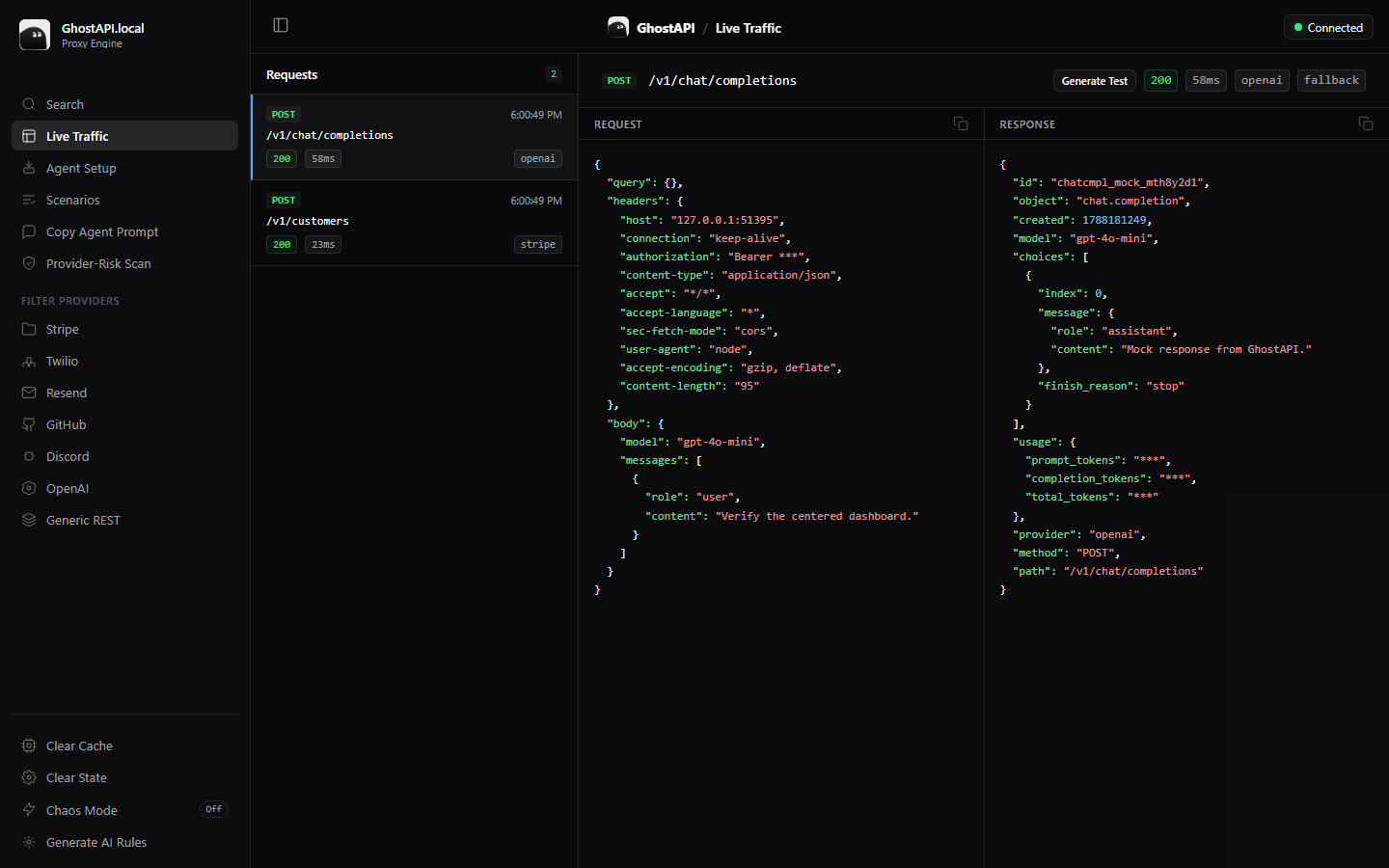
Task: Copy the RESPONSE payload with copy icon
Action: (x=1366, y=123)
